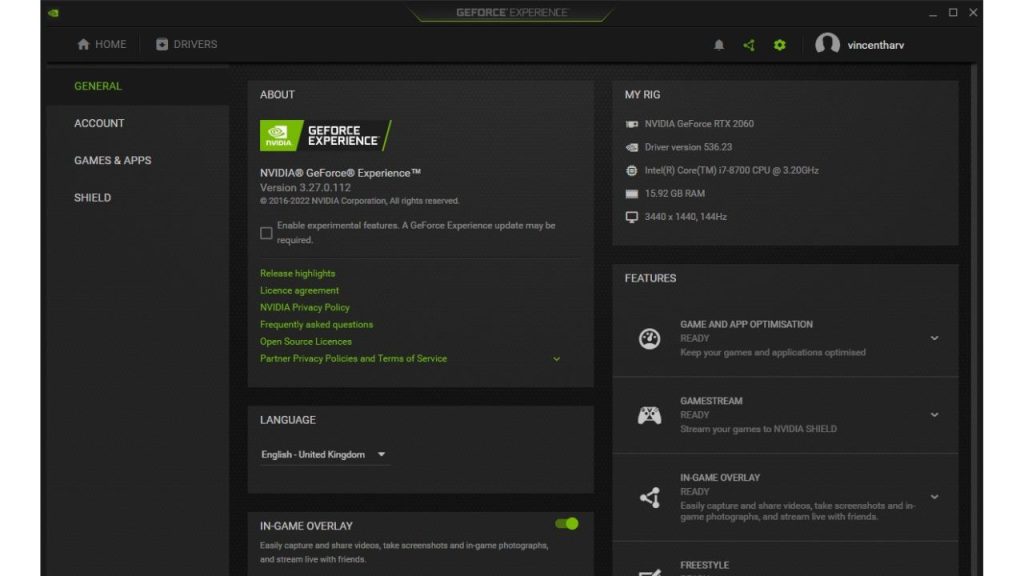
Task: Expand Partner Privacy Policies chevron
Action: [556, 359]
